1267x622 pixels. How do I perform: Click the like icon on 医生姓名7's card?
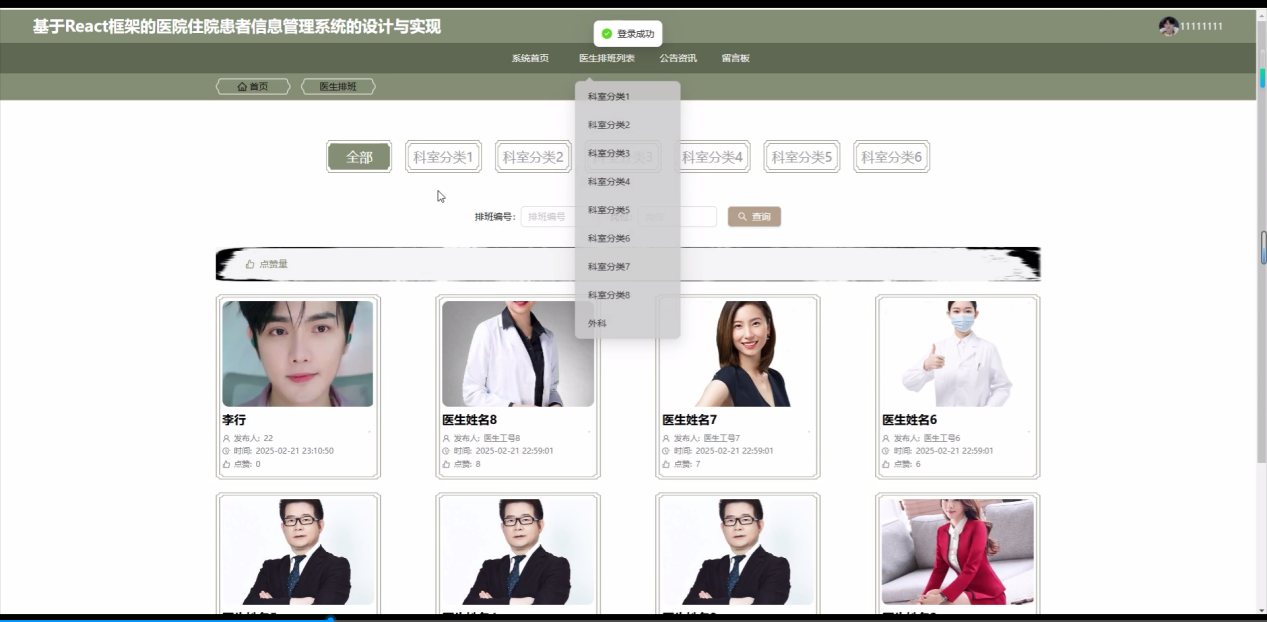tap(666, 464)
